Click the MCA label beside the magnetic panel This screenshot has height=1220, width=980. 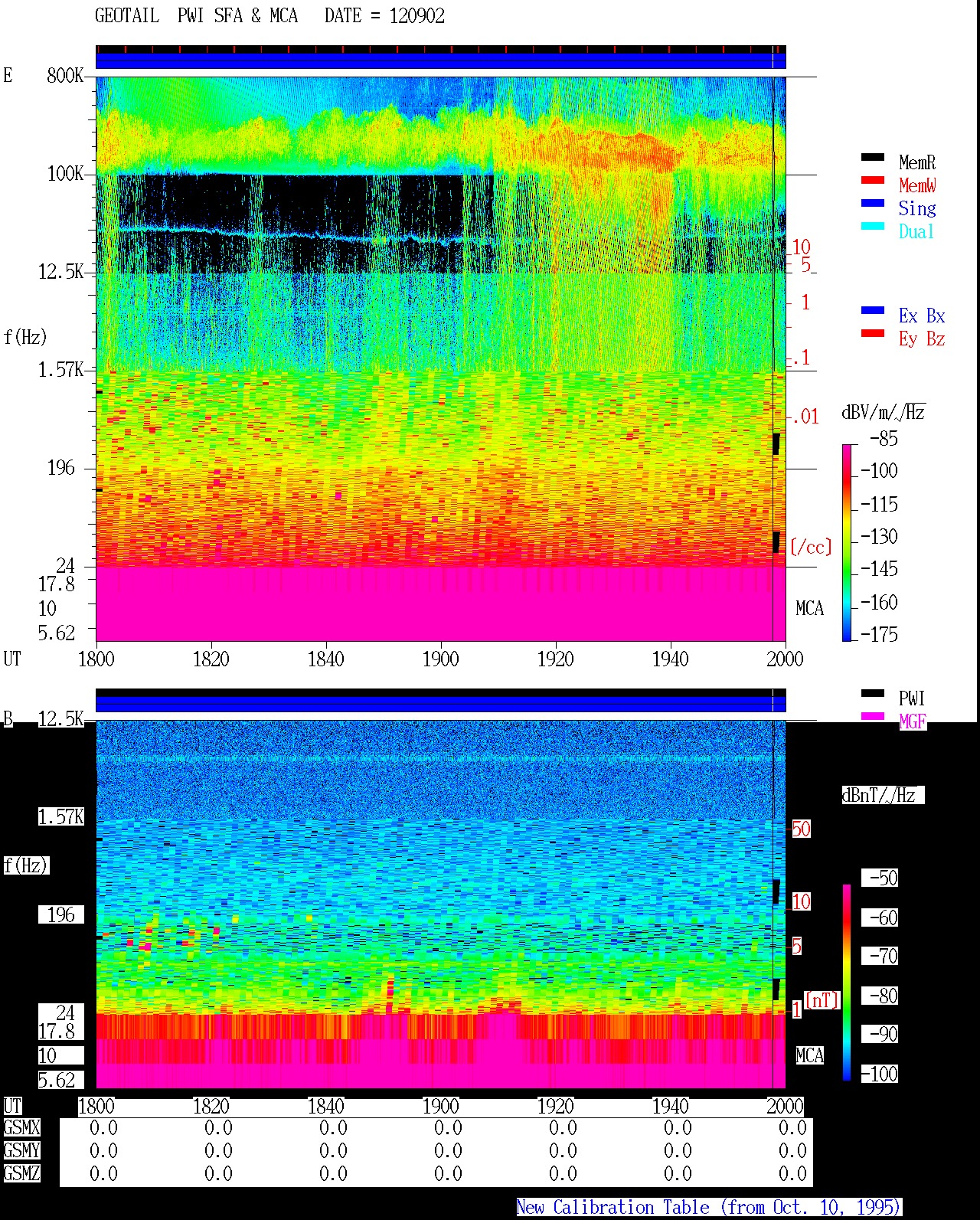tap(809, 1055)
